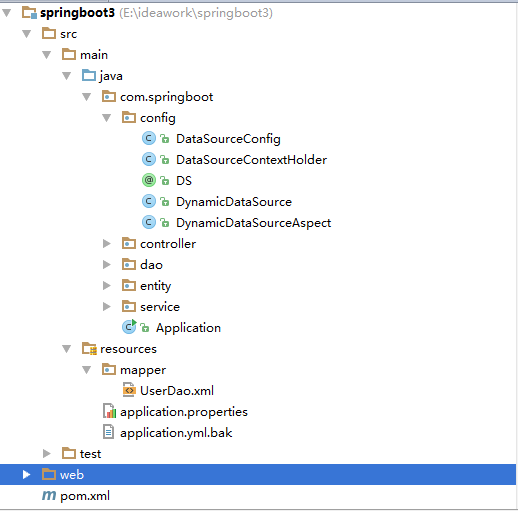
Task: Click the lock badge beside Application
Action: (x=145, y=328)
